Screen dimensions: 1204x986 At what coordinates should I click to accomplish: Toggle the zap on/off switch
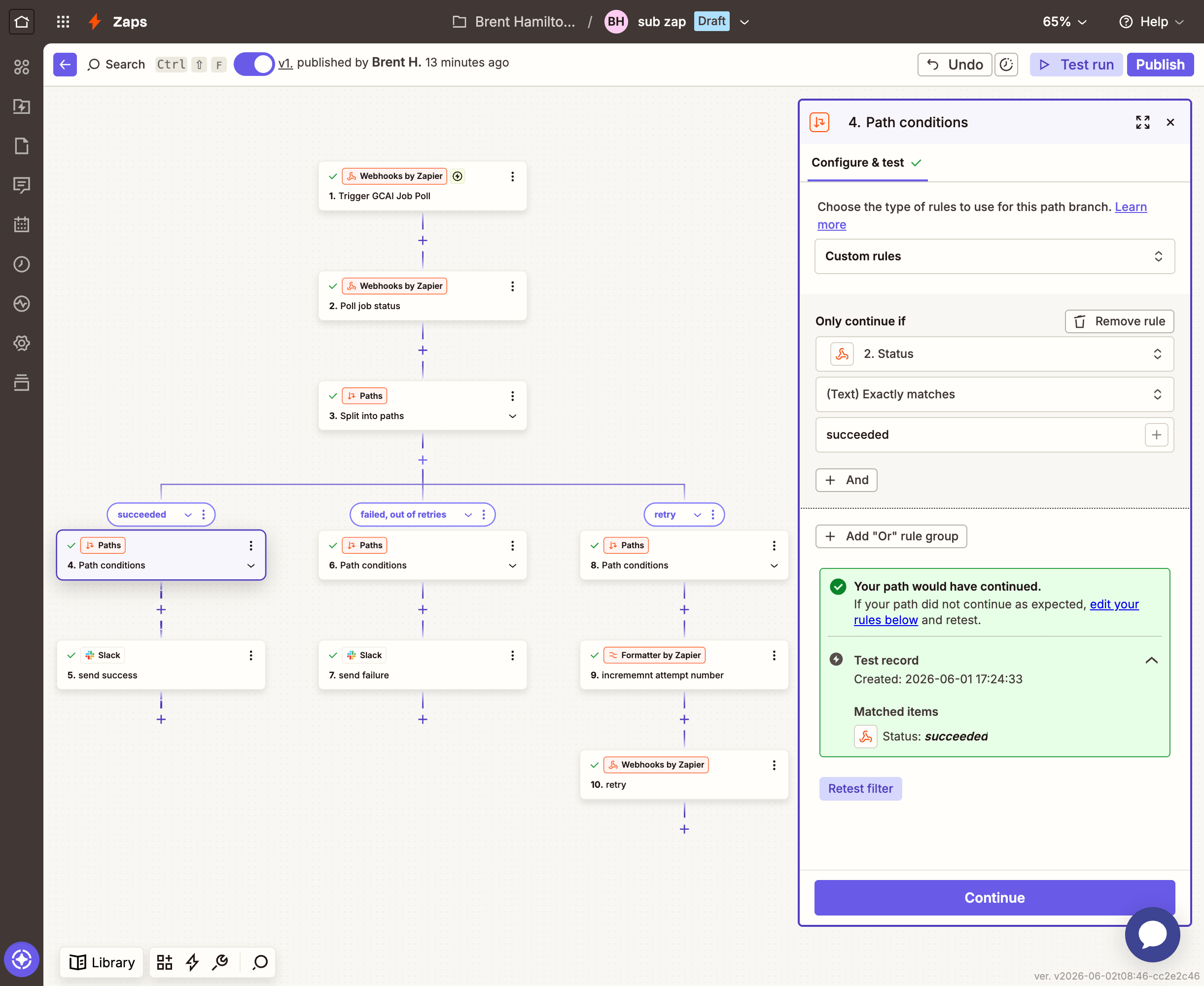click(254, 64)
